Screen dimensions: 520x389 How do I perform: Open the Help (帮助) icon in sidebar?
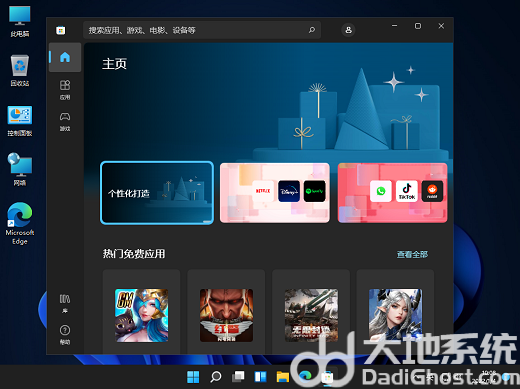tap(65, 335)
